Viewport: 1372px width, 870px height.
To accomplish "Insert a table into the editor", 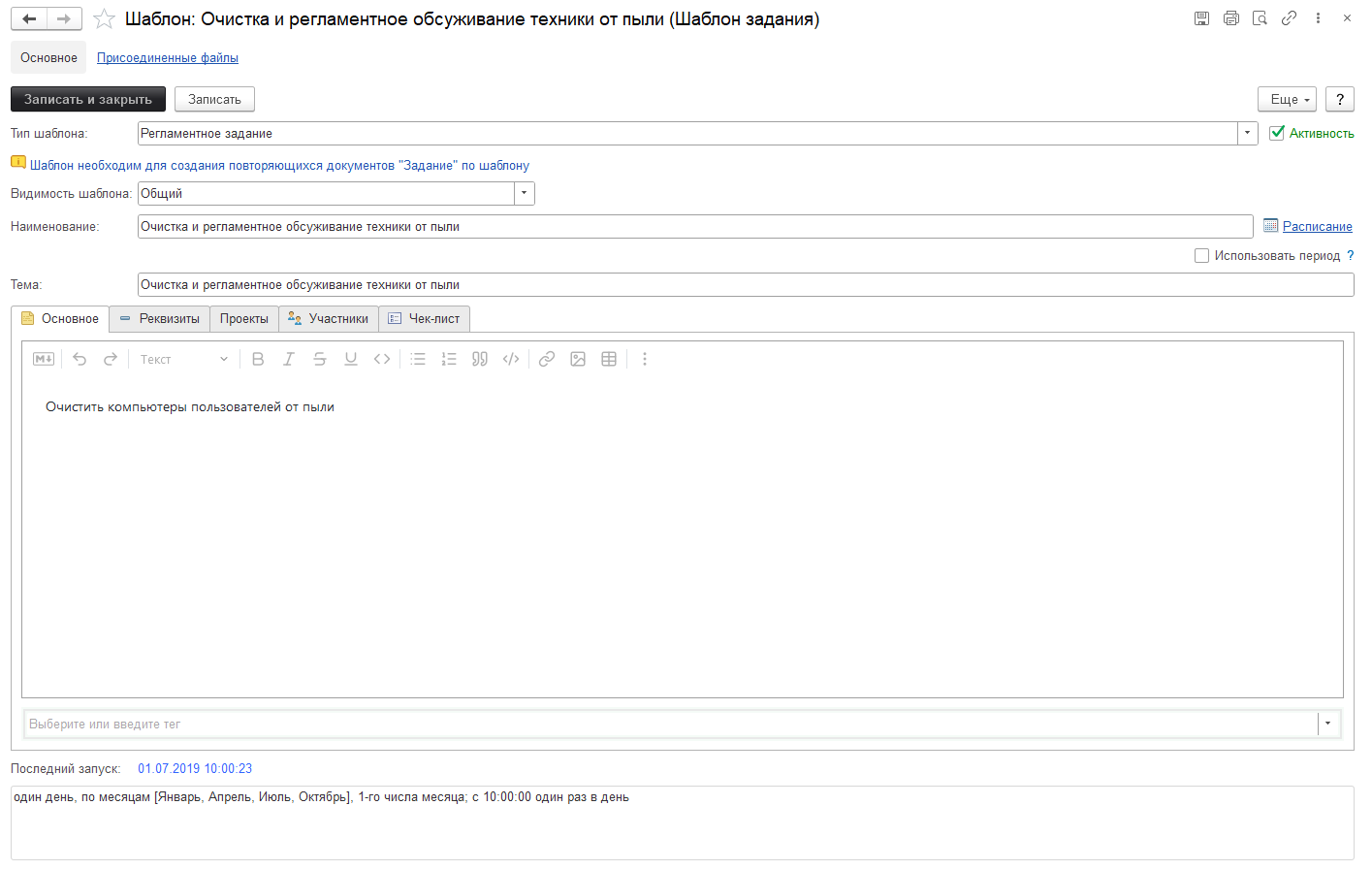I will pyautogui.click(x=609, y=359).
